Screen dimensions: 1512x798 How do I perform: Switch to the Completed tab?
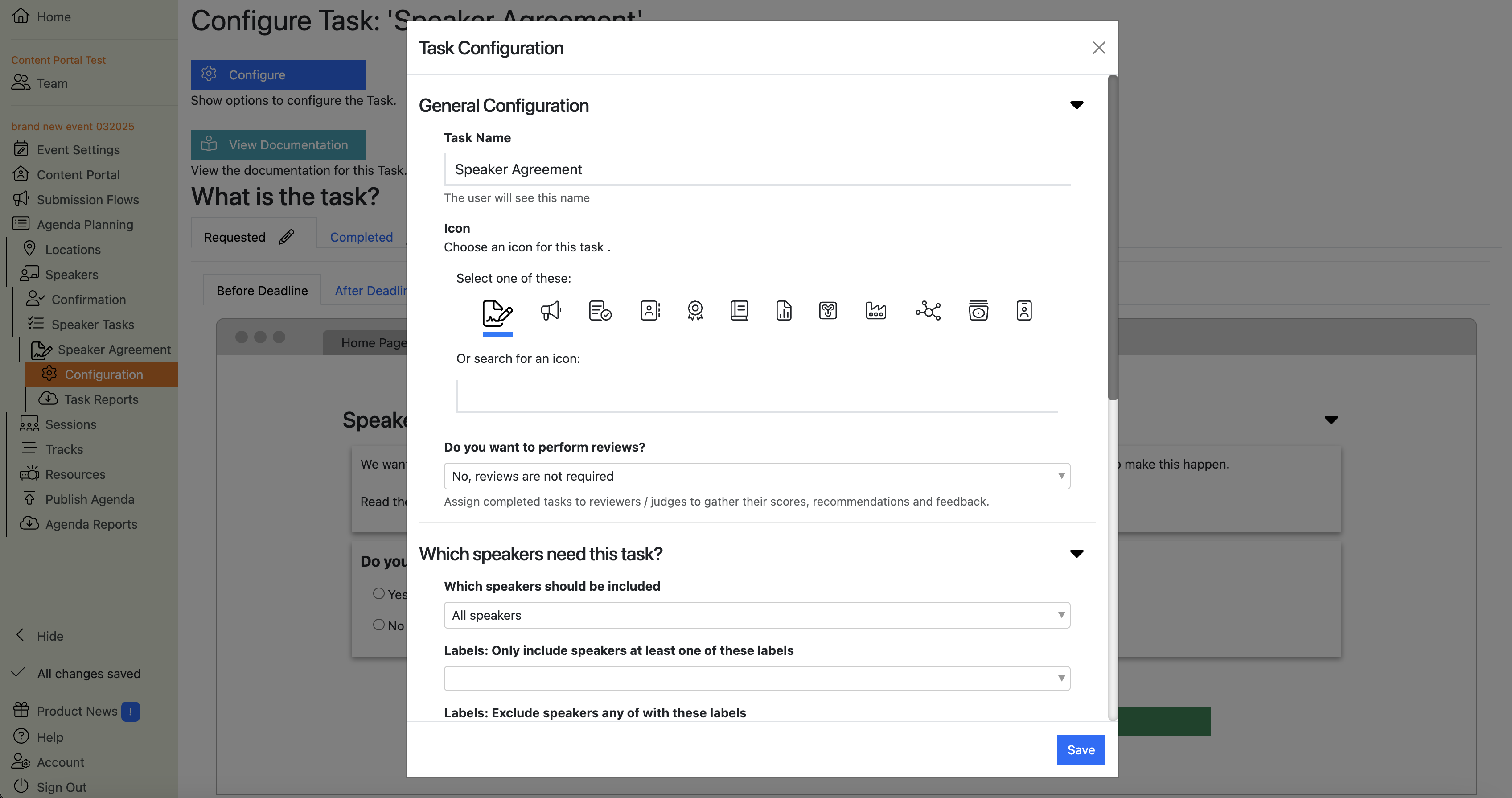point(361,237)
